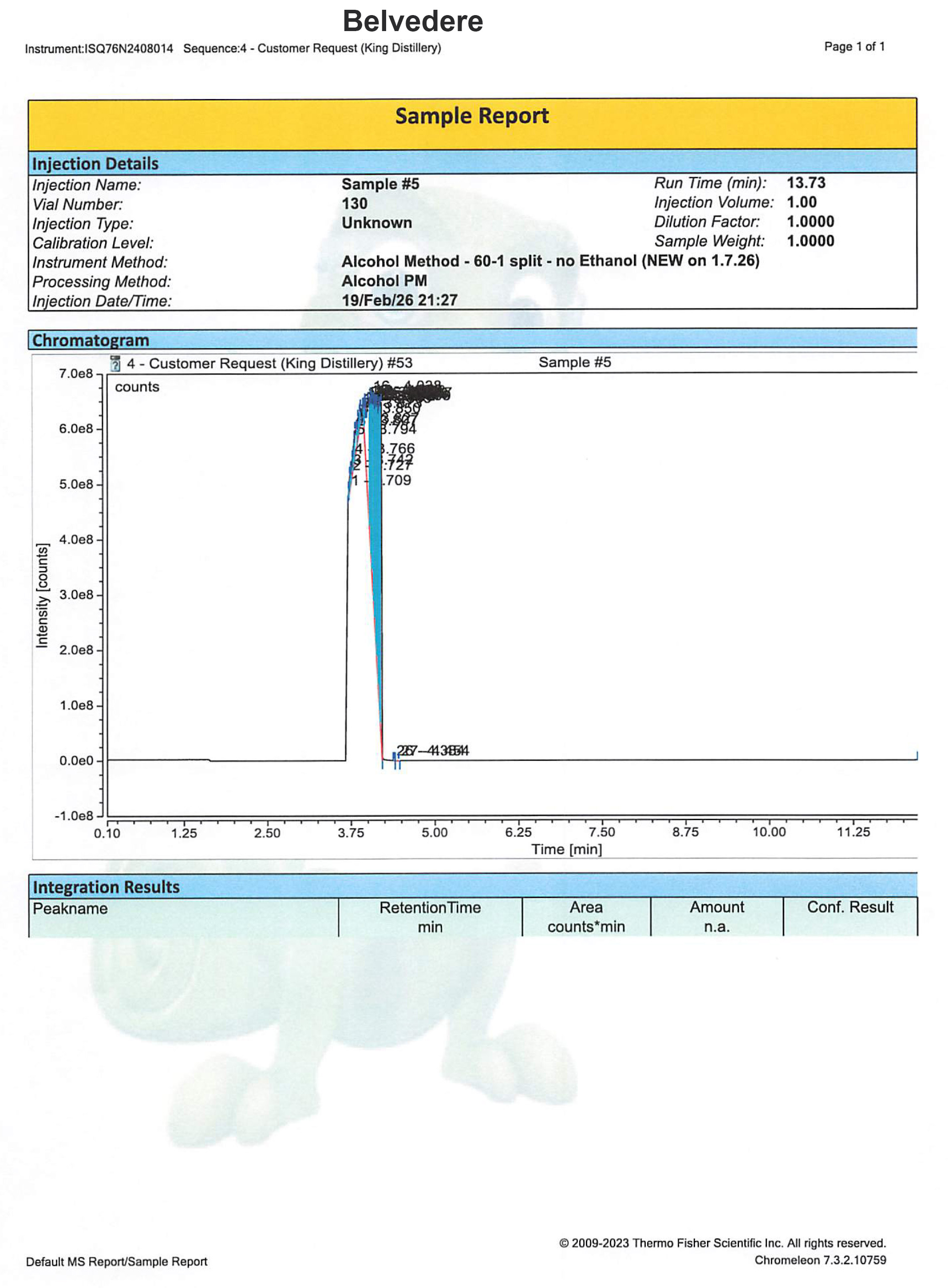Click the processing method value 'Alcohol PM'
Viewport: 948px width, 1288px height.
pyautogui.click(x=384, y=281)
